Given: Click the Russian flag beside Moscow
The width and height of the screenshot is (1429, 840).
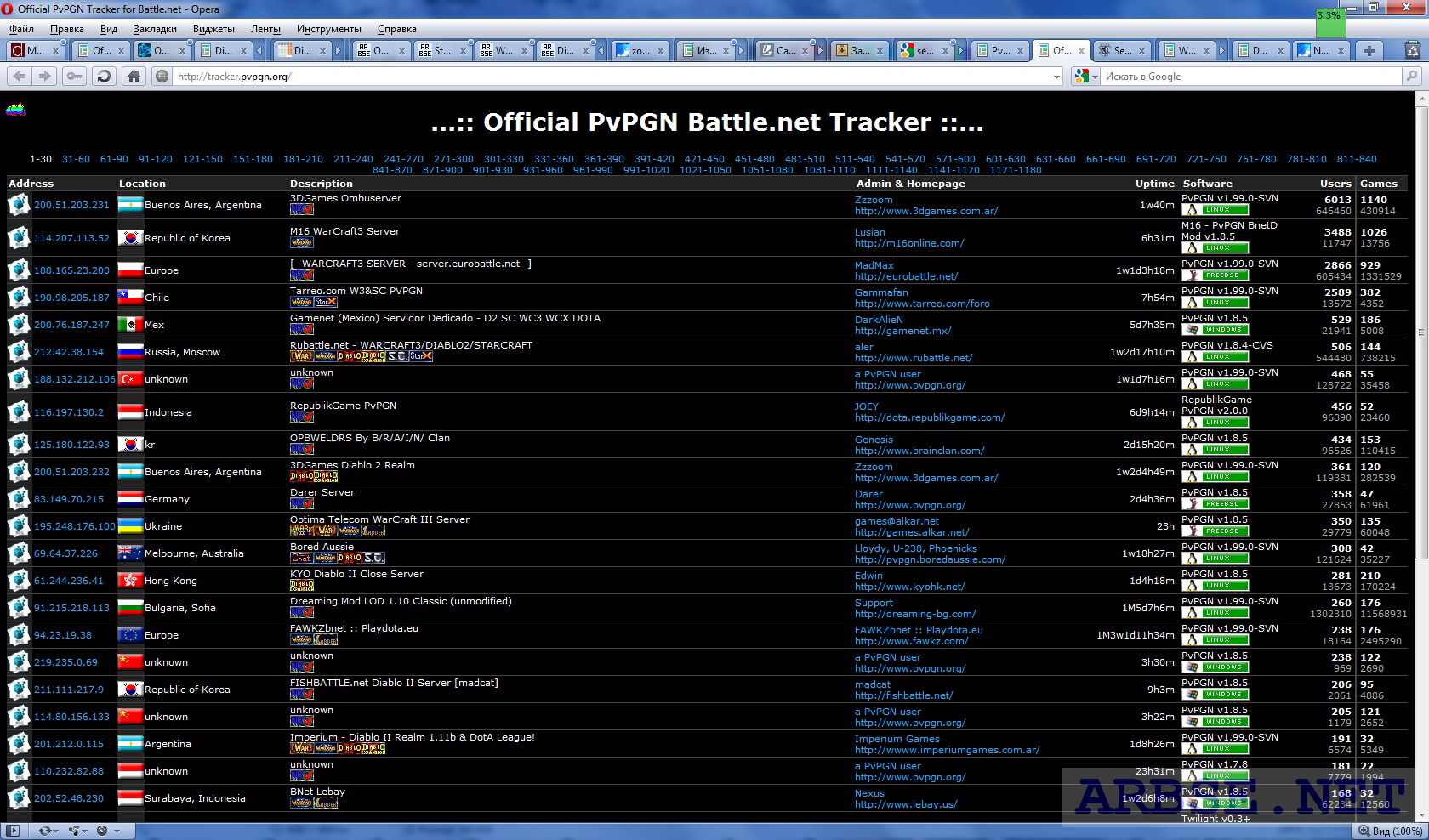Looking at the screenshot, I should tap(130, 352).
